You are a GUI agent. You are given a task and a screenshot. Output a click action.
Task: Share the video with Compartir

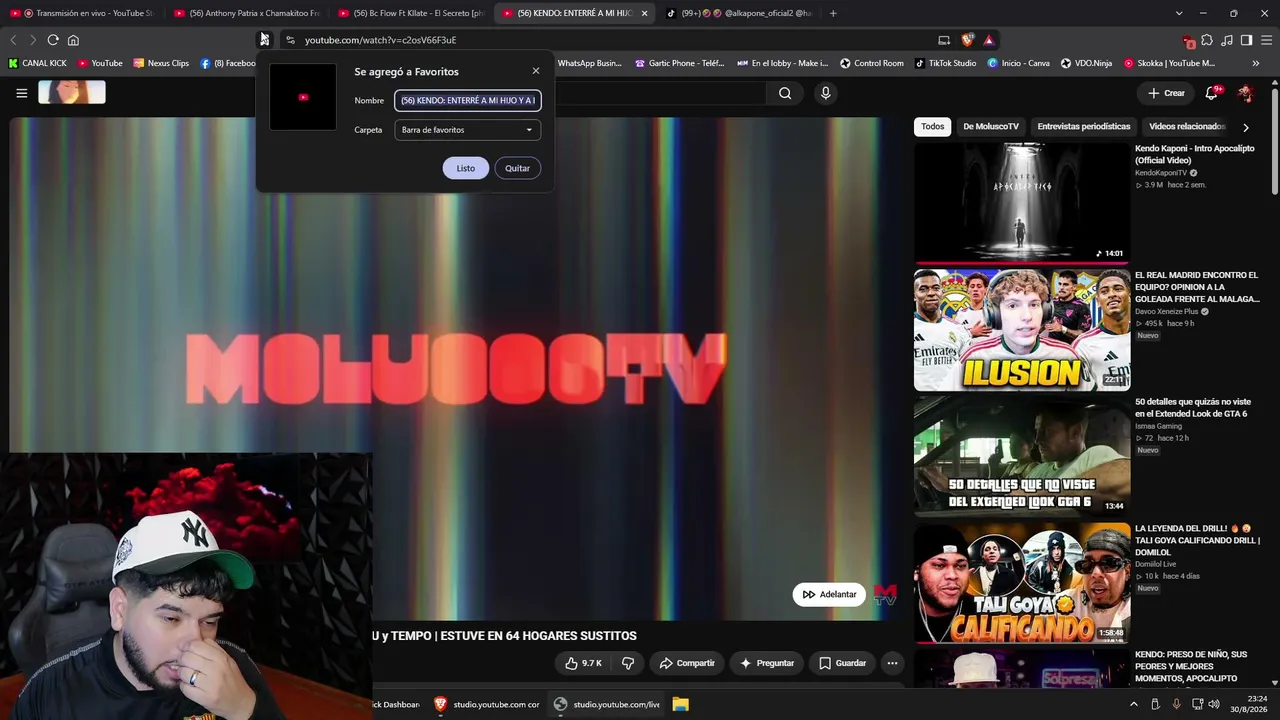pos(687,663)
